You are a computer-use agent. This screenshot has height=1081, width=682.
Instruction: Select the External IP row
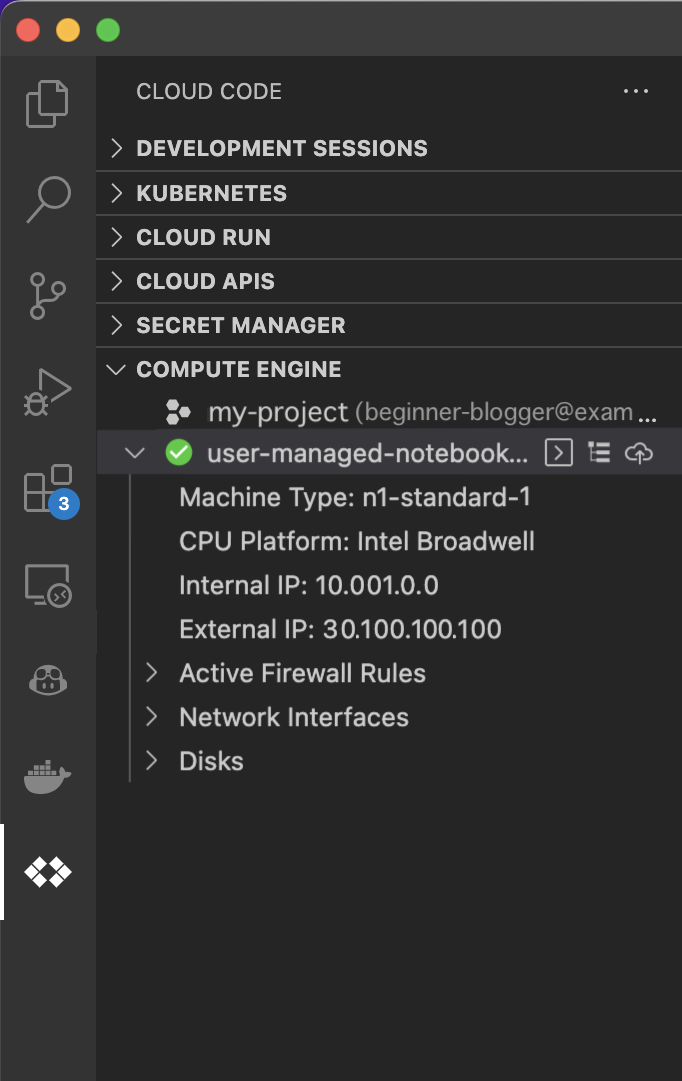[340, 629]
